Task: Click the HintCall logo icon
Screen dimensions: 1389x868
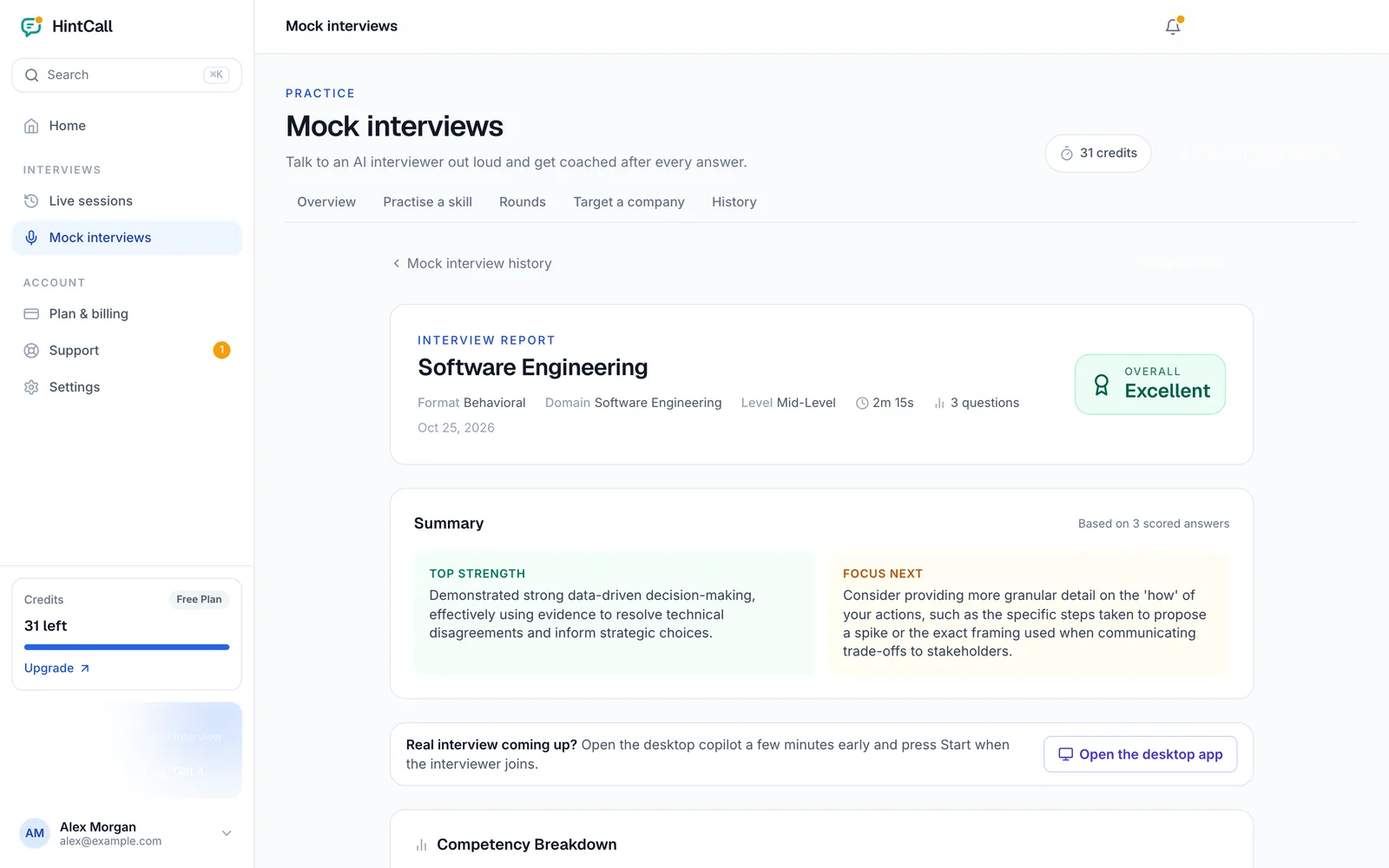Action: point(31,27)
